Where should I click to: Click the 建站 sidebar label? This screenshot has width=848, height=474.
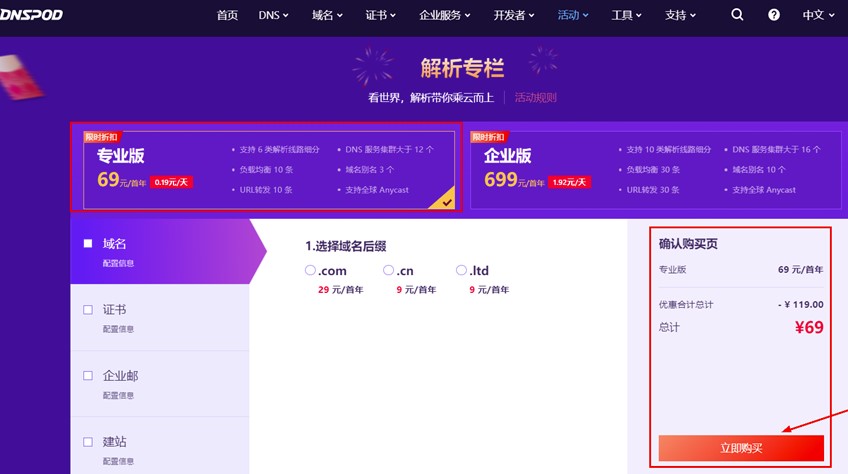click(114, 442)
